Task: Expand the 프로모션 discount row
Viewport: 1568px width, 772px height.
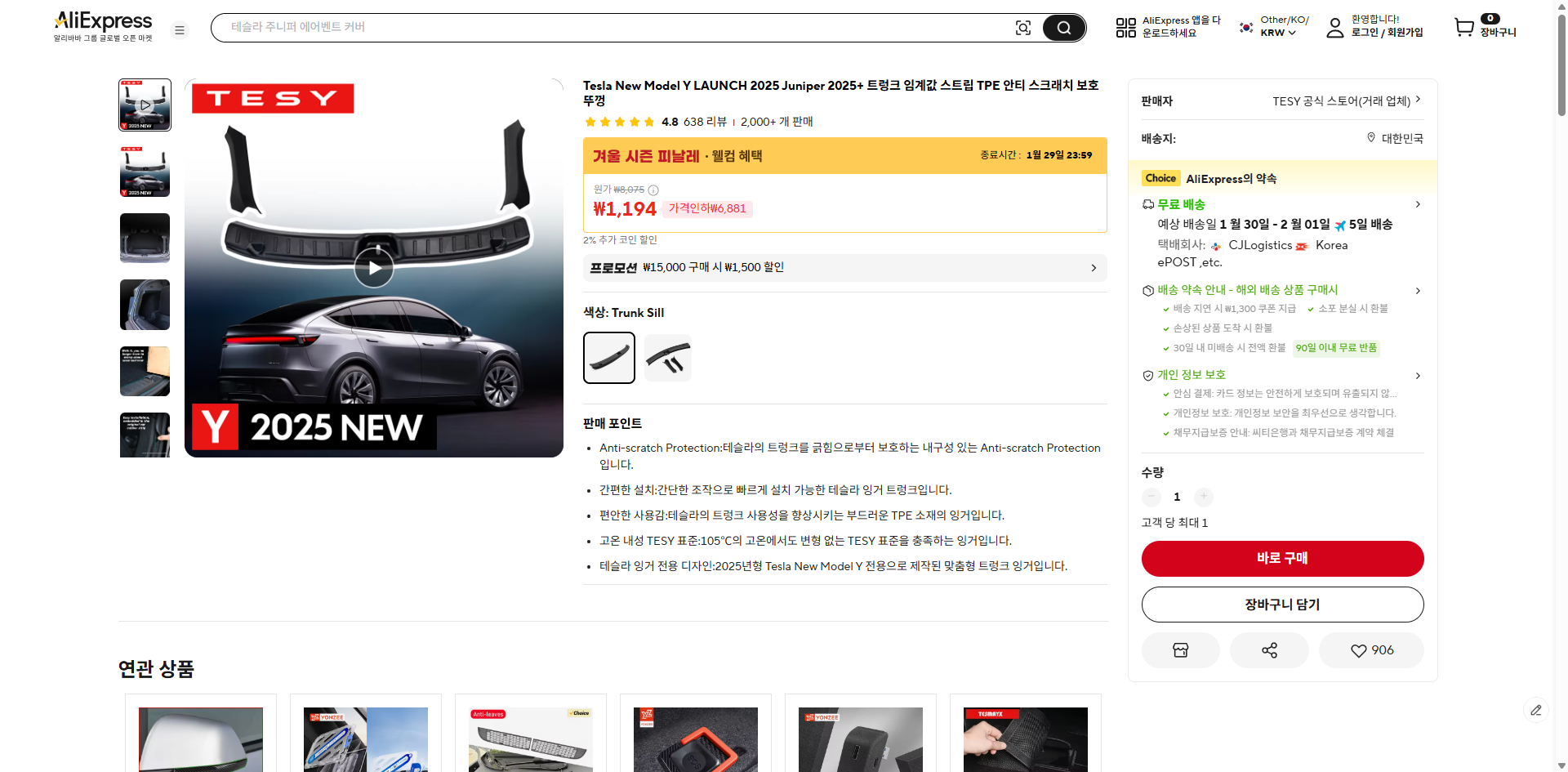Action: 845,268
